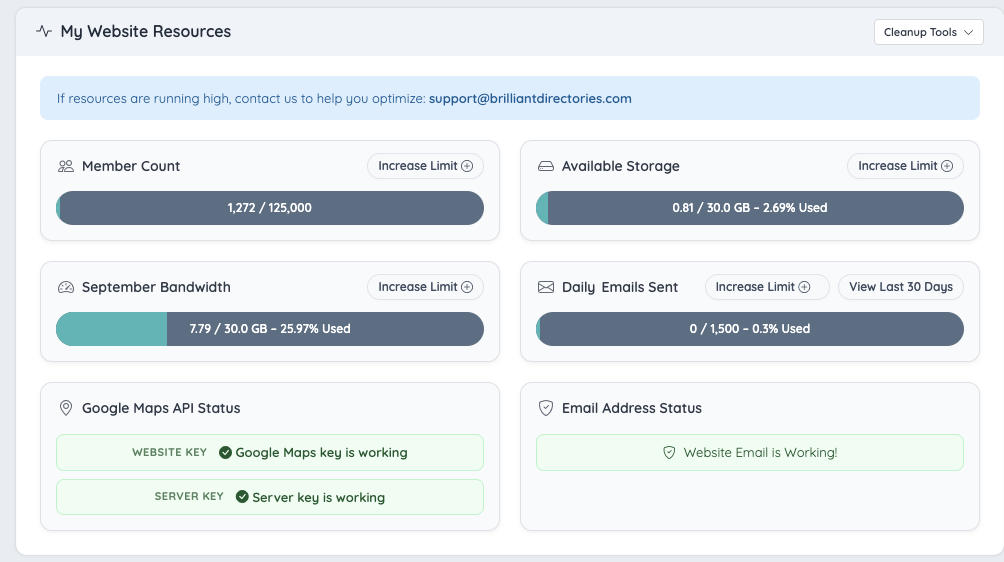
Task: Click the pulse icon beside My Website Resources
Action: pos(44,31)
